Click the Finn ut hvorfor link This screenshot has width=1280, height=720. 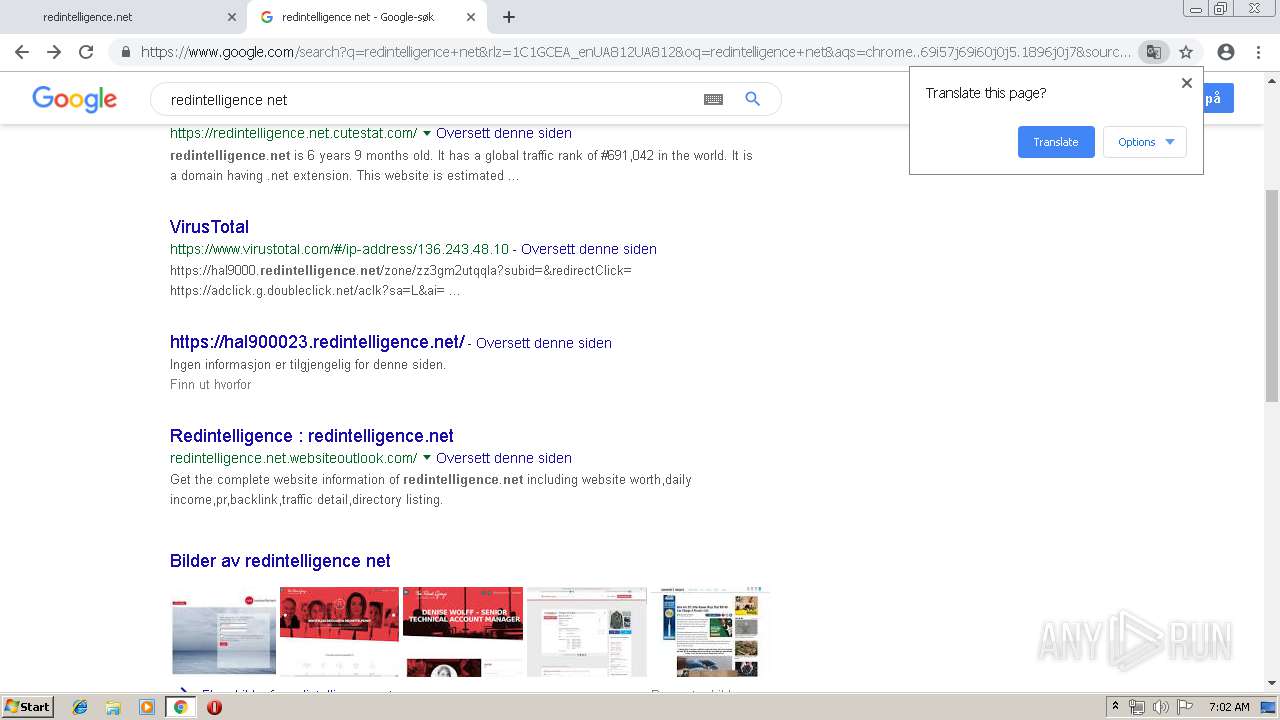pos(210,385)
